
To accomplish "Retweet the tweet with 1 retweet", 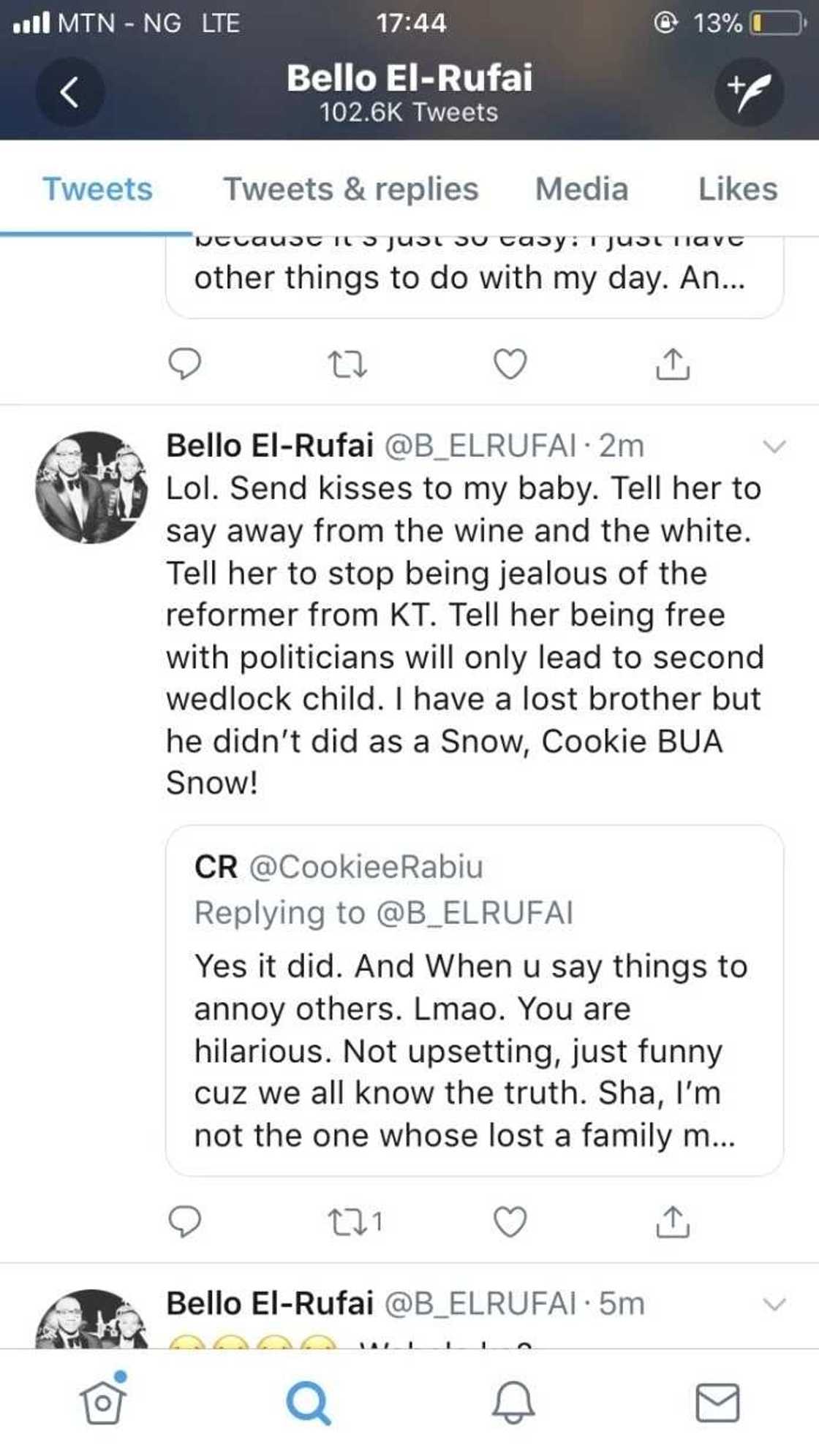I will [348, 1221].
